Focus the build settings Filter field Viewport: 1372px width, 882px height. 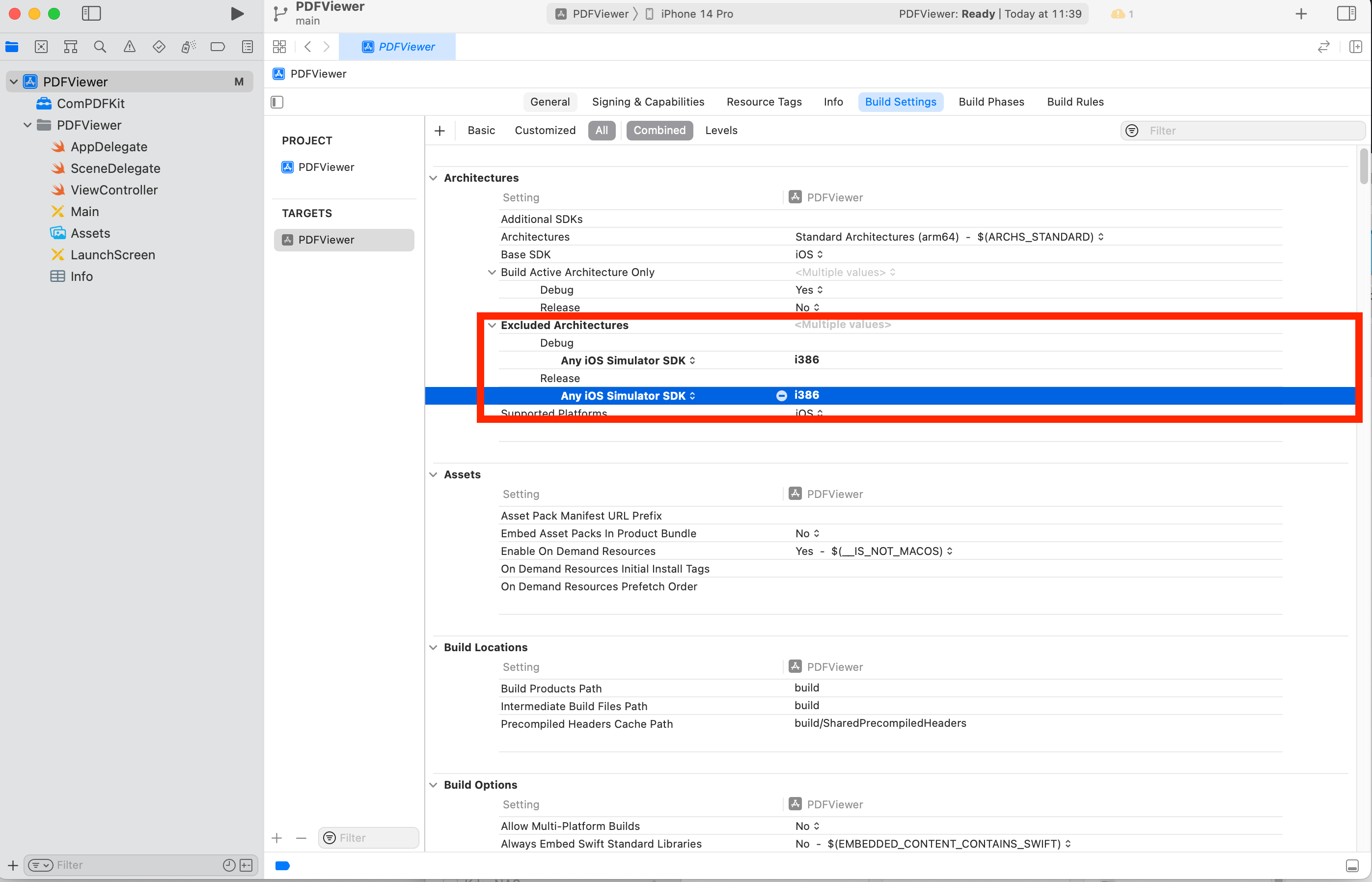coord(1242,131)
